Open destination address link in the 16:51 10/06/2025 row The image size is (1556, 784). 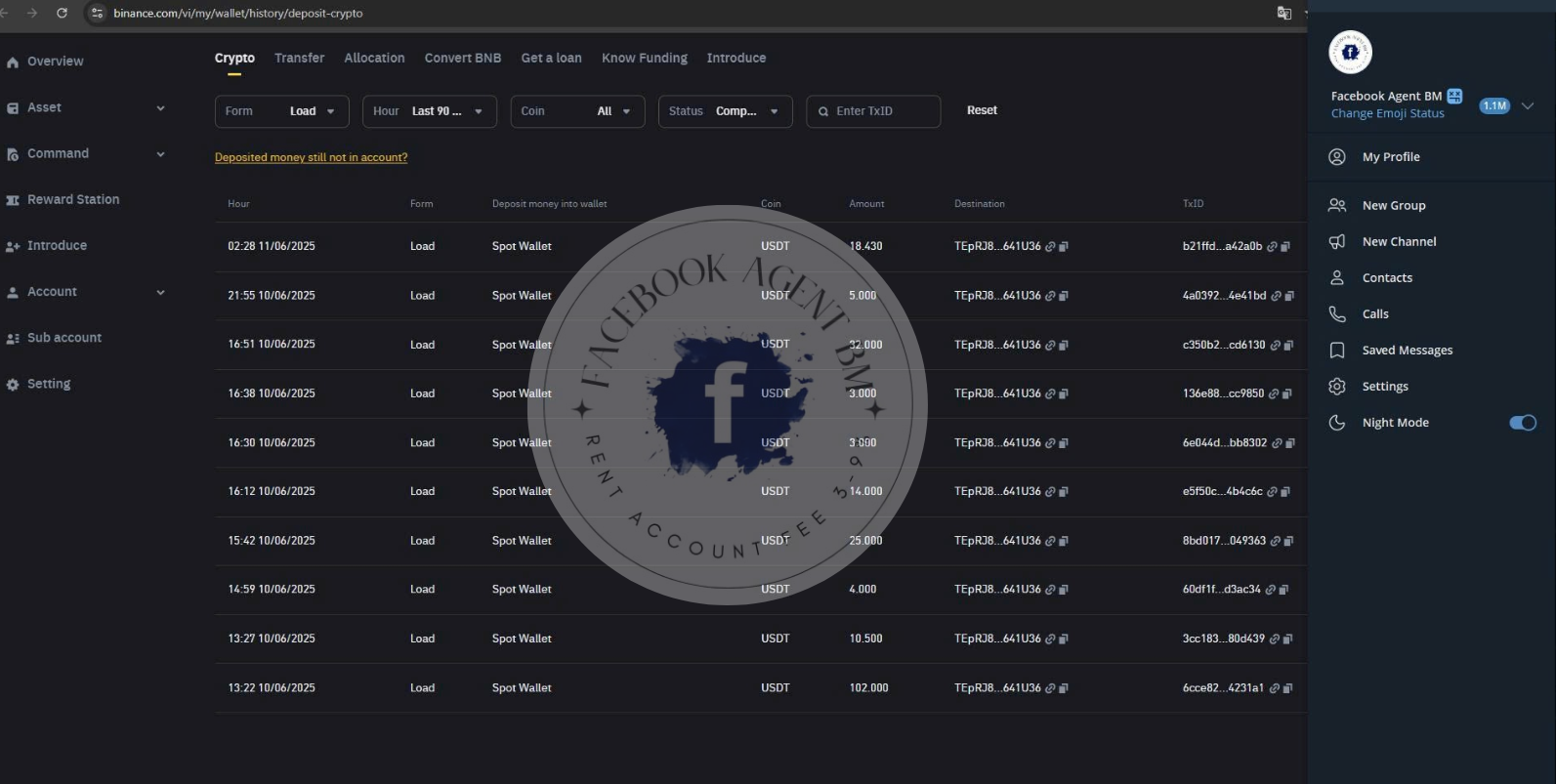[x=1050, y=345]
